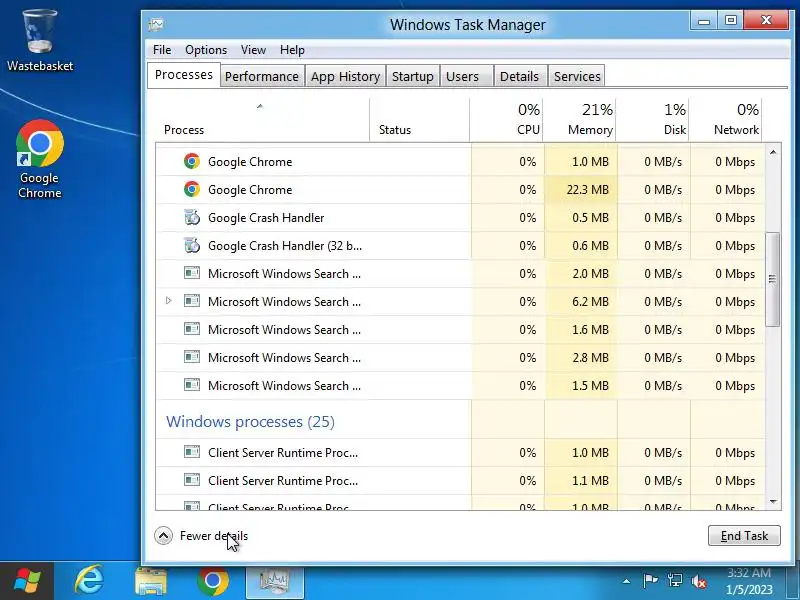Click the 22.3 MB memory value

pos(587,190)
